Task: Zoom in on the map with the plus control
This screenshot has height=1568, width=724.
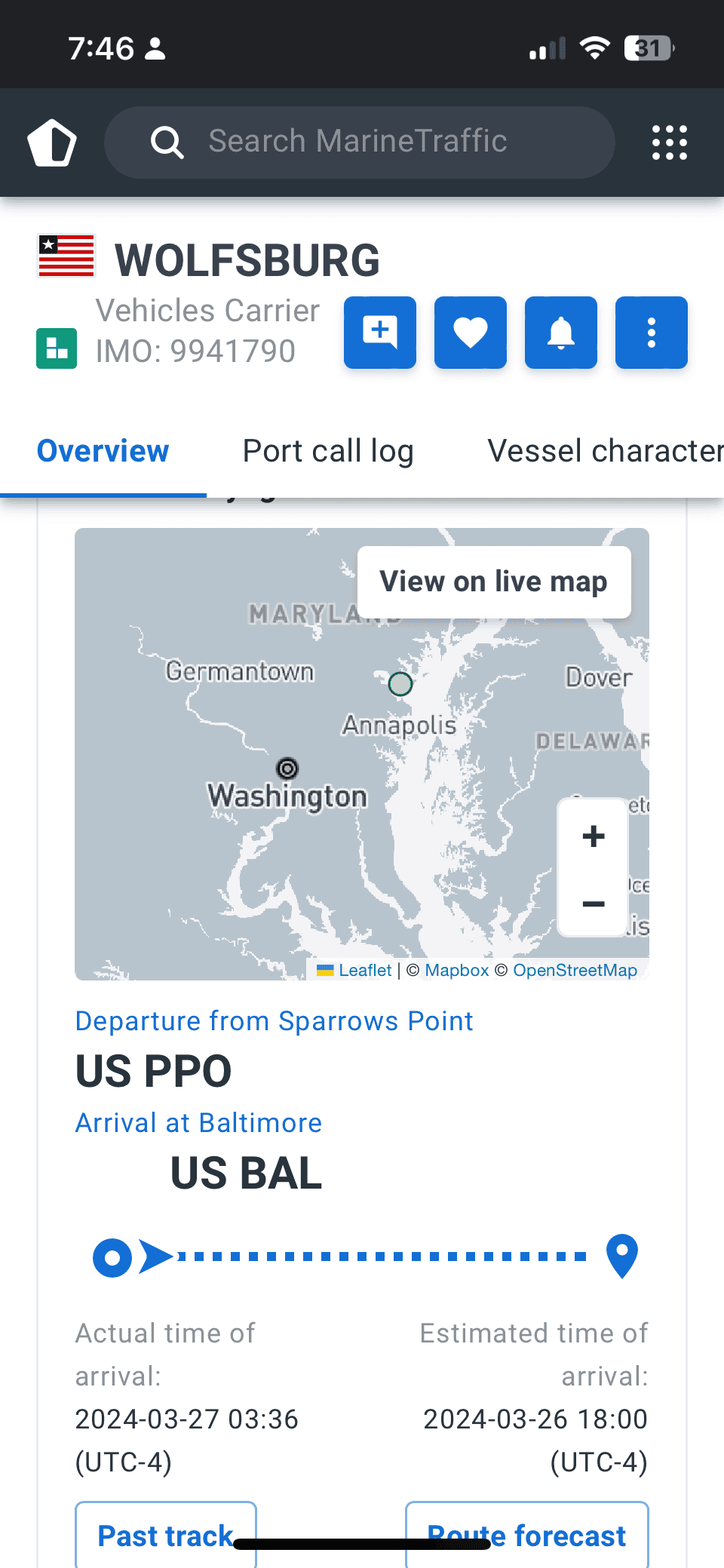Action: tap(593, 835)
